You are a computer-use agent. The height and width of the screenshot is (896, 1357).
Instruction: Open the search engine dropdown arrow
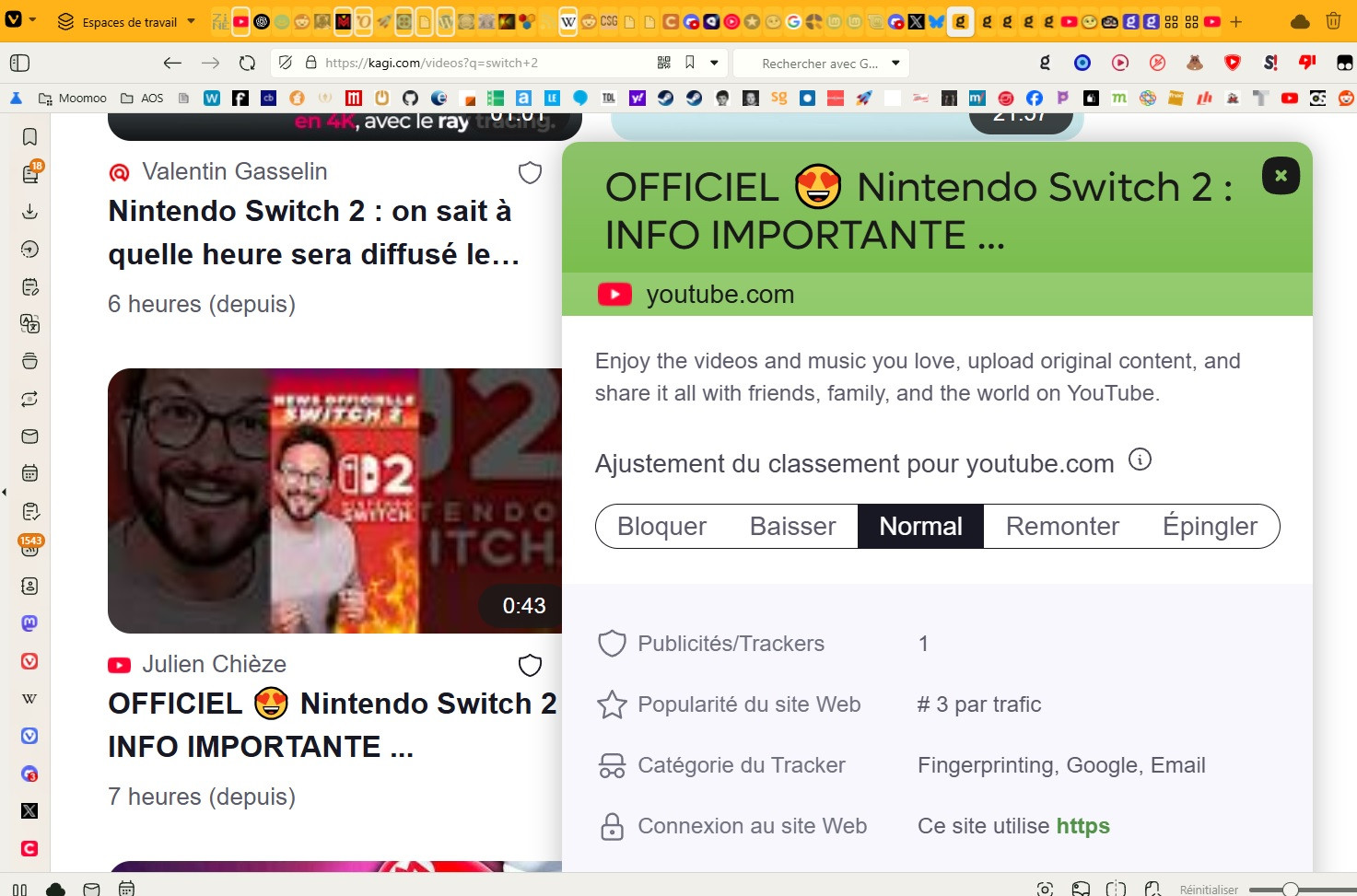(895, 64)
